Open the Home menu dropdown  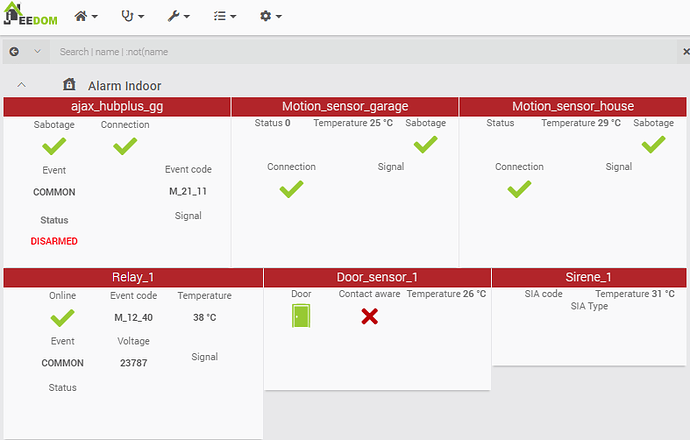(x=86, y=16)
